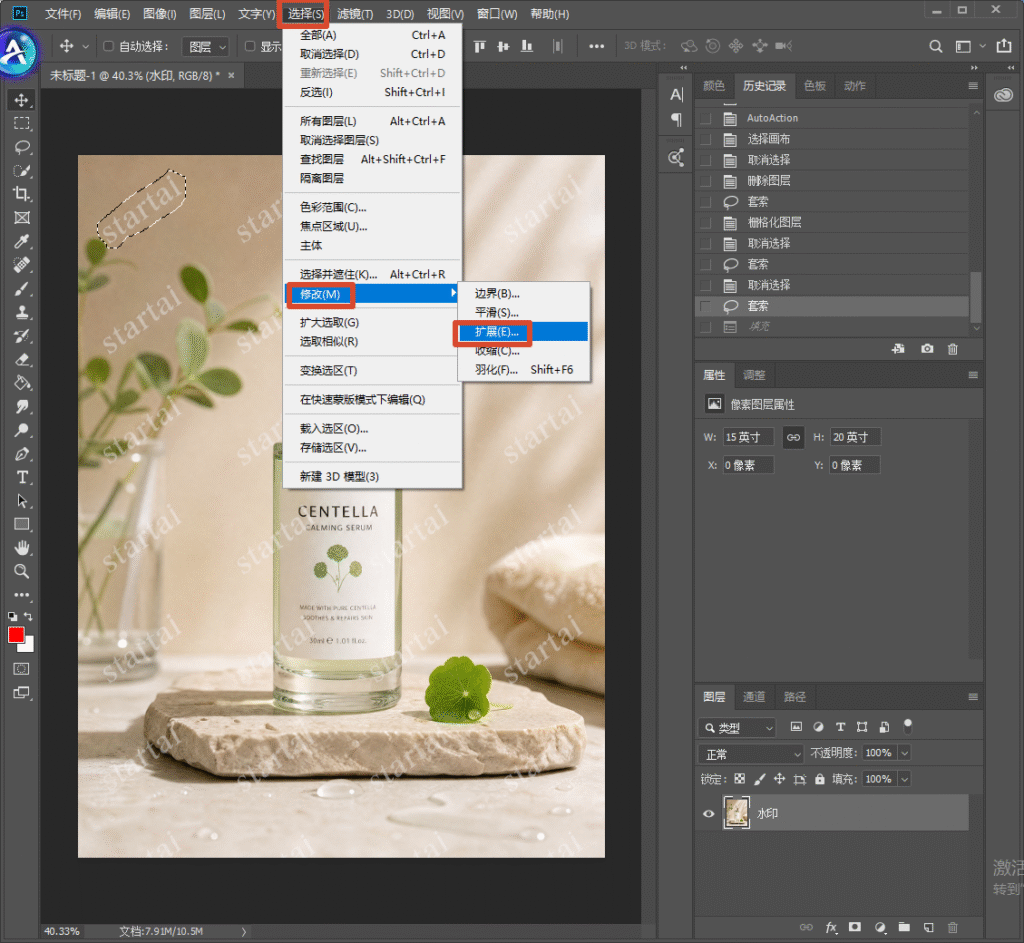Screen dimensions: 1024x943
Task: Click the share icon at top right
Action: [1004, 46]
